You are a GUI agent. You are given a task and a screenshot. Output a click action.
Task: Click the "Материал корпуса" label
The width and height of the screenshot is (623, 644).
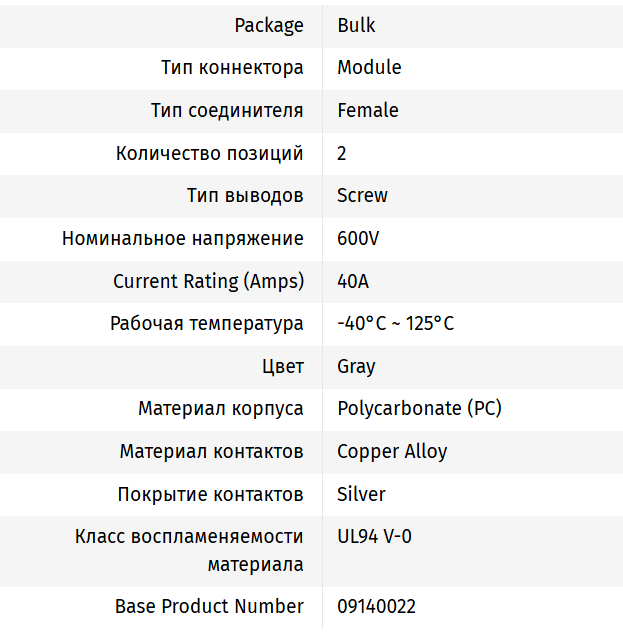point(221,408)
